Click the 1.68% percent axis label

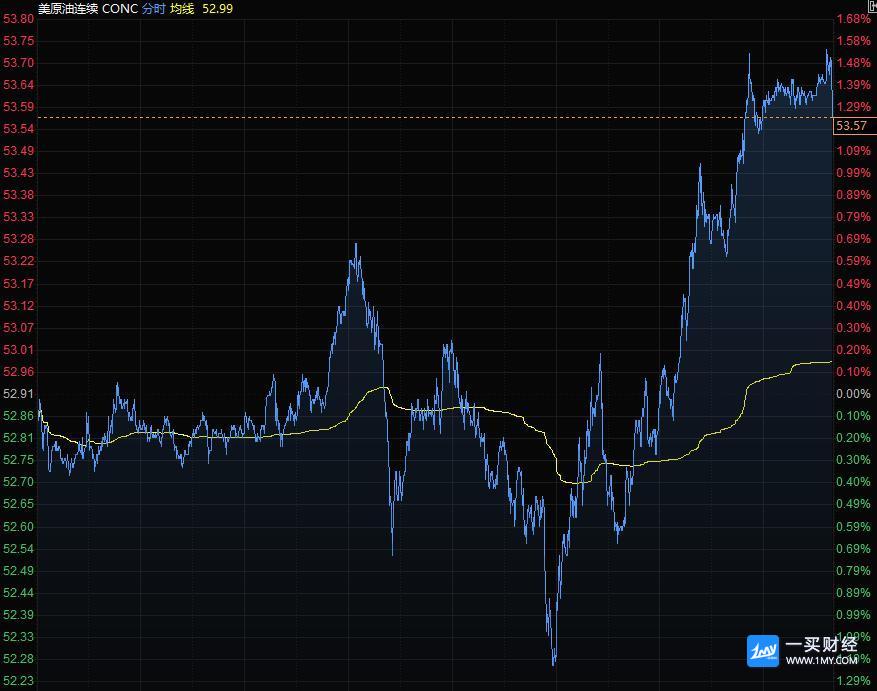pos(854,19)
